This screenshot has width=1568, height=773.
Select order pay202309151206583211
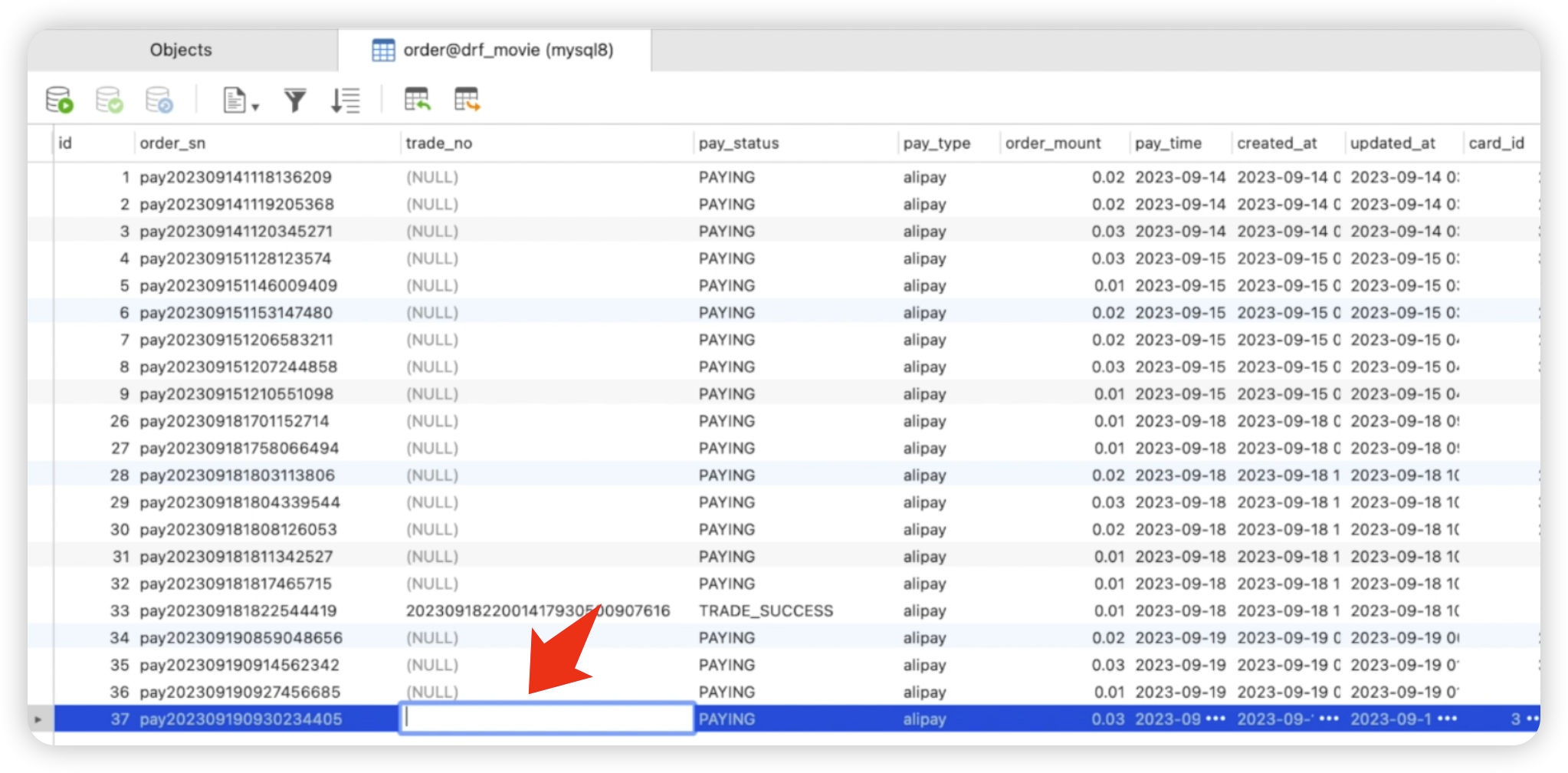pyautogui.click(x=236, y=340)
